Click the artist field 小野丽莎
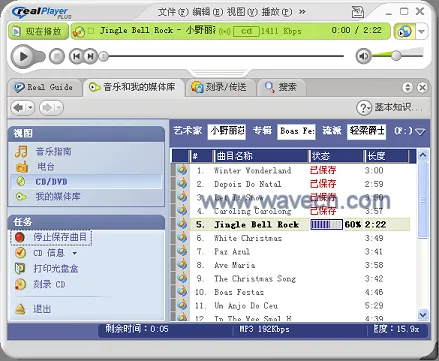The width and height of the screenshot is (439, 361). pos(227,131)
